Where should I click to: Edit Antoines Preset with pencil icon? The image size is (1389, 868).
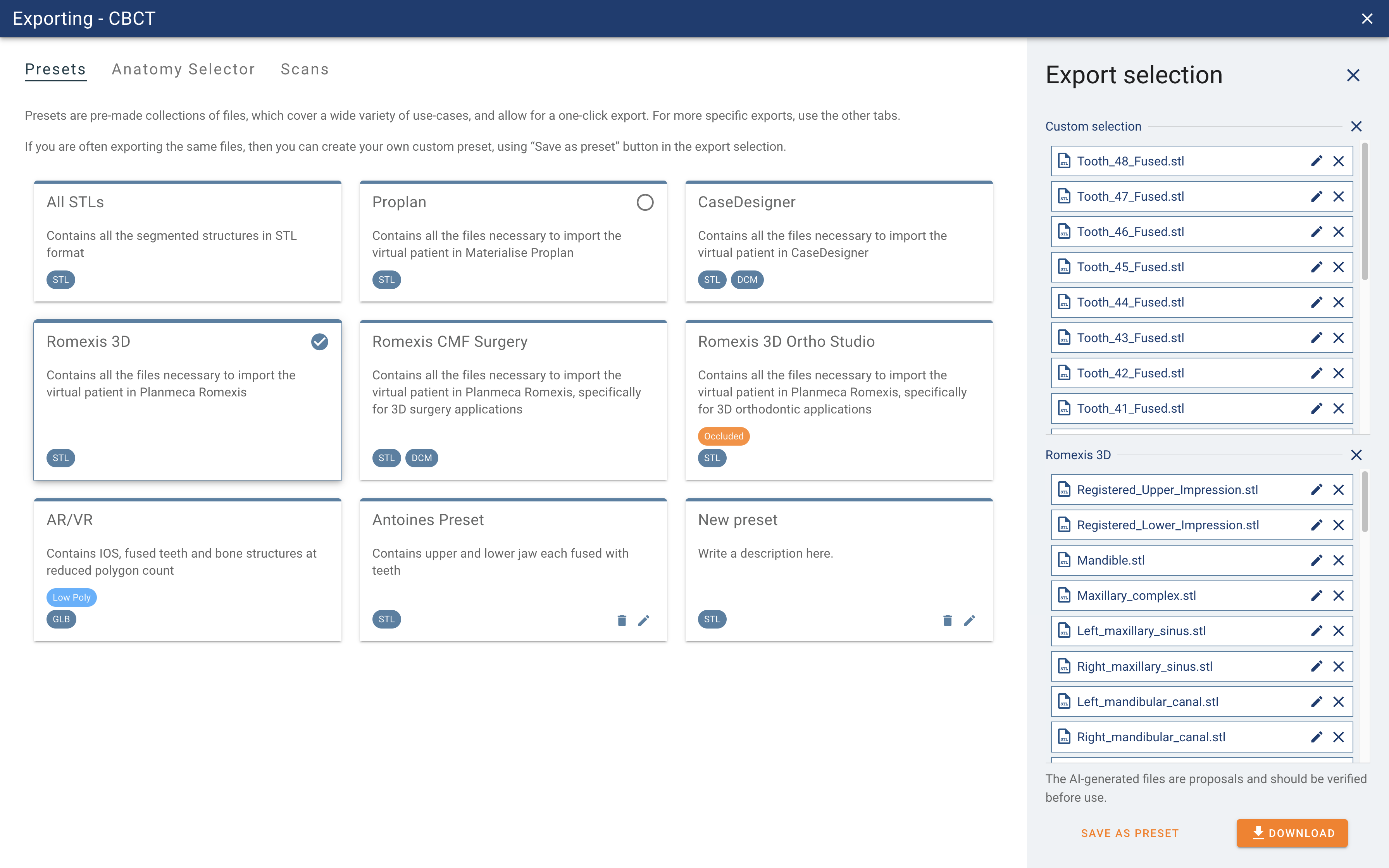644,620
